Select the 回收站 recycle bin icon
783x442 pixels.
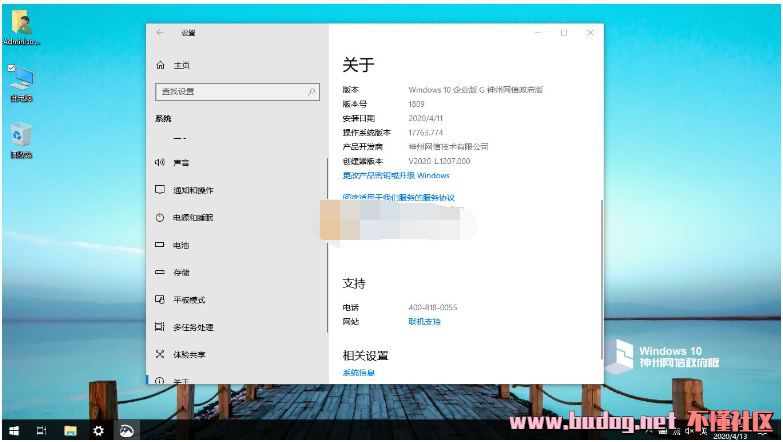click(x=21, y=141)
